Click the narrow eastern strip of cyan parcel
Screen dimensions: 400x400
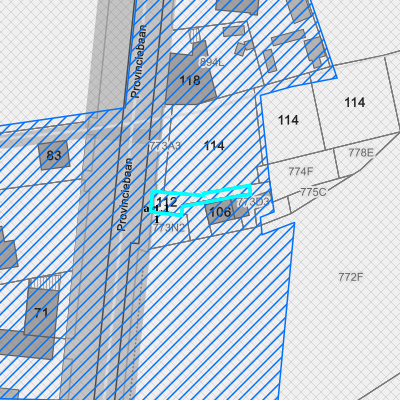[x=217, y=195]
